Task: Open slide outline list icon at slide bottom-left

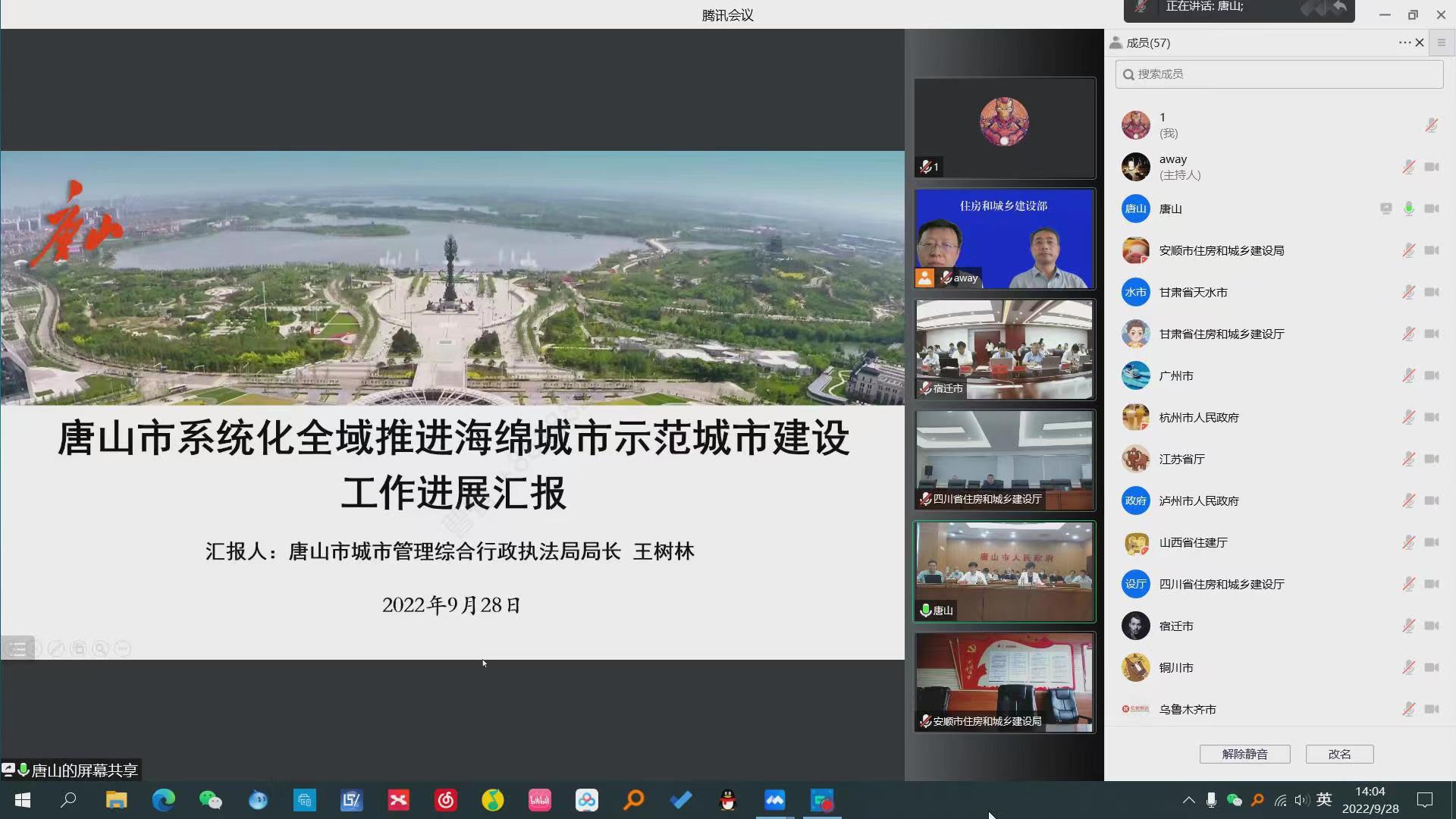Action: [x=17, y=648]
